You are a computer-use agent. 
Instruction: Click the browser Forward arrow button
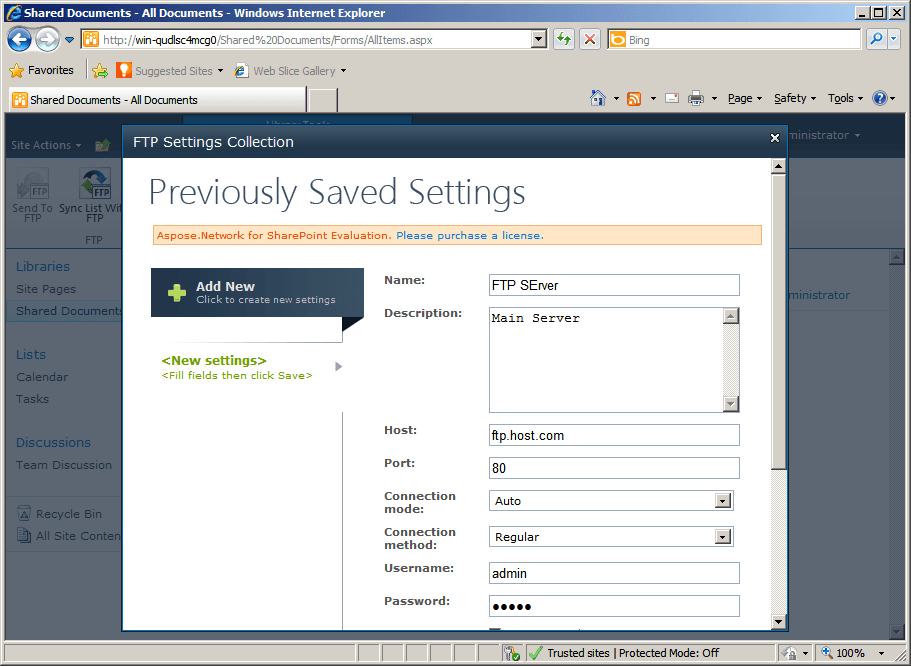[x=47, y=40]
